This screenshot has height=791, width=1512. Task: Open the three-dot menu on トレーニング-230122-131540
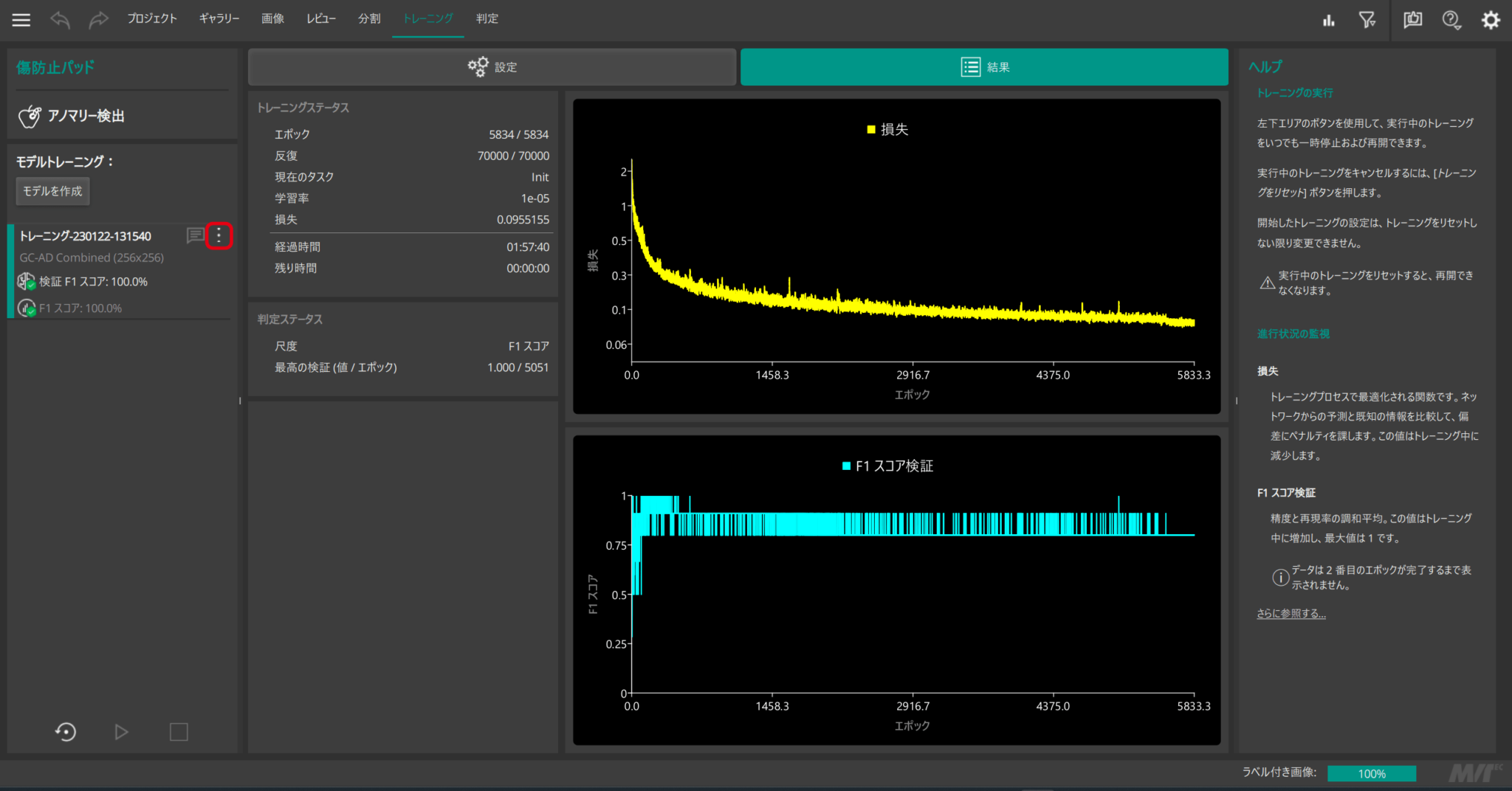[219, 236]
